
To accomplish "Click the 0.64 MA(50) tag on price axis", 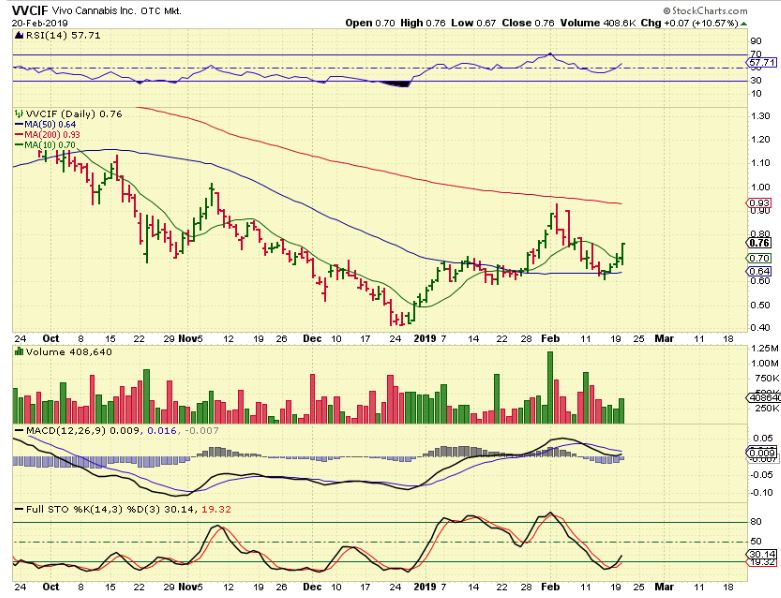I will (x=760, y=271).
